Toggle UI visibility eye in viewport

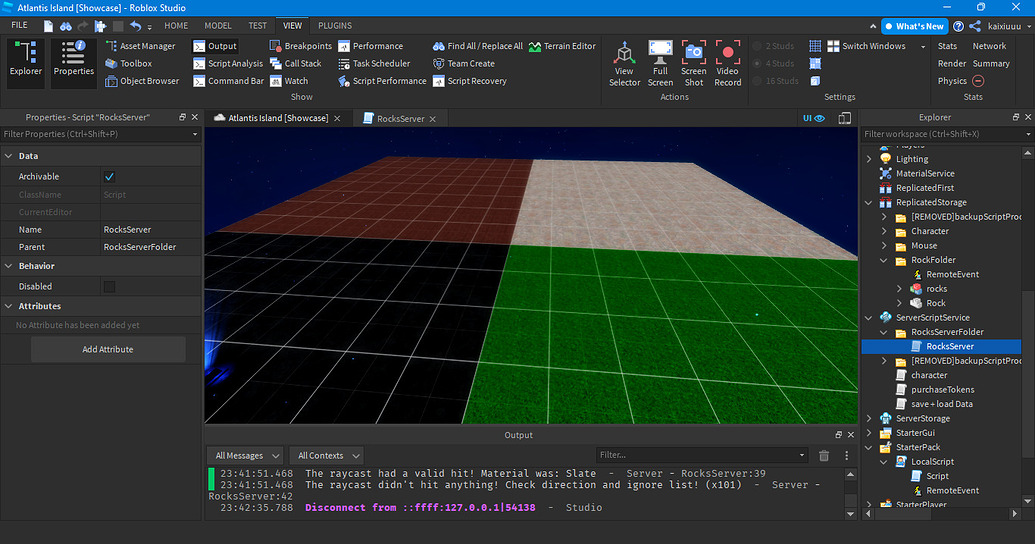(x=813, y=118)
